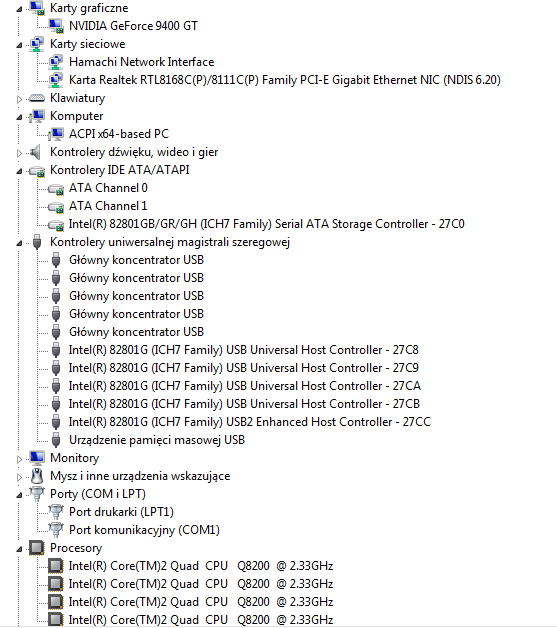This screenshot has height=628, width=557.
Task: Click the ICH7 Serial ATA Storage Controller icon
Action: [56, 225]
